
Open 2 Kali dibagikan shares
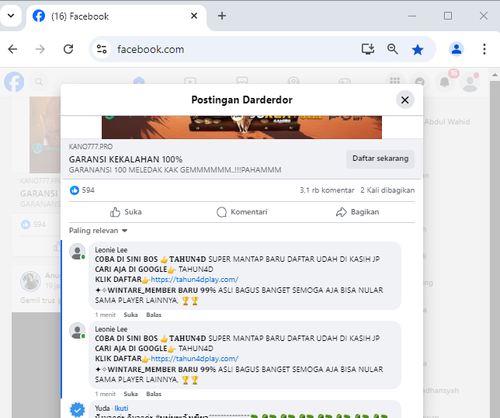click(387, 190)
